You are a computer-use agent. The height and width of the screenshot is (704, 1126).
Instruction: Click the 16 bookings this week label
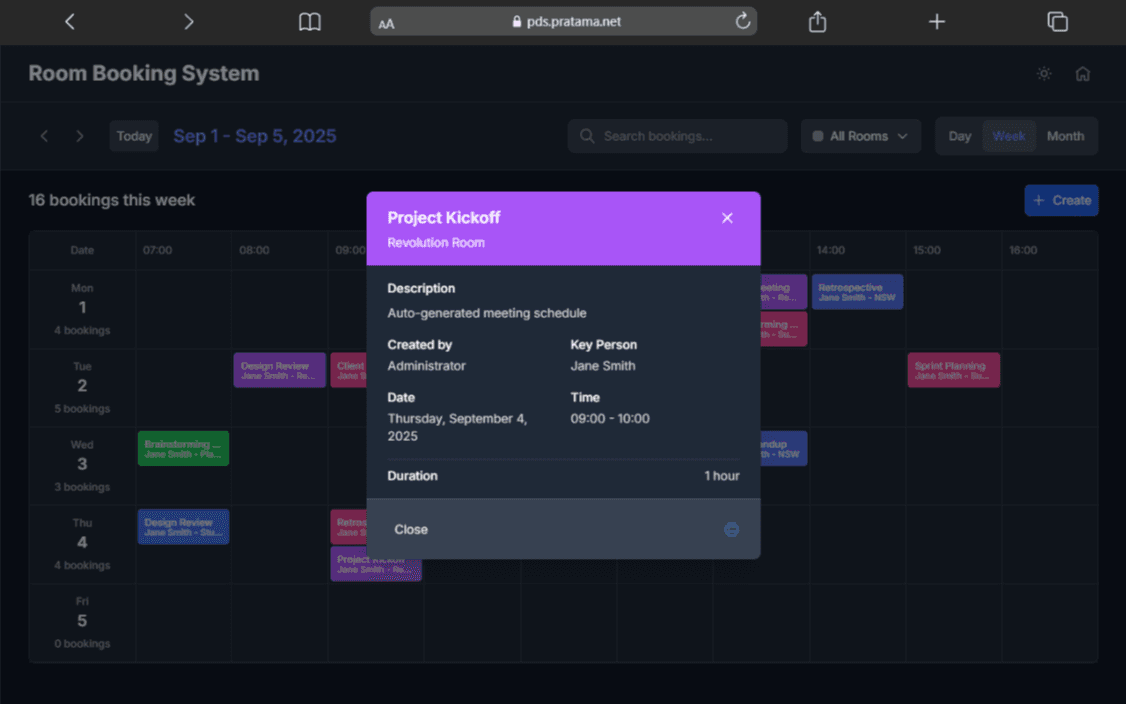pos(111,200)
